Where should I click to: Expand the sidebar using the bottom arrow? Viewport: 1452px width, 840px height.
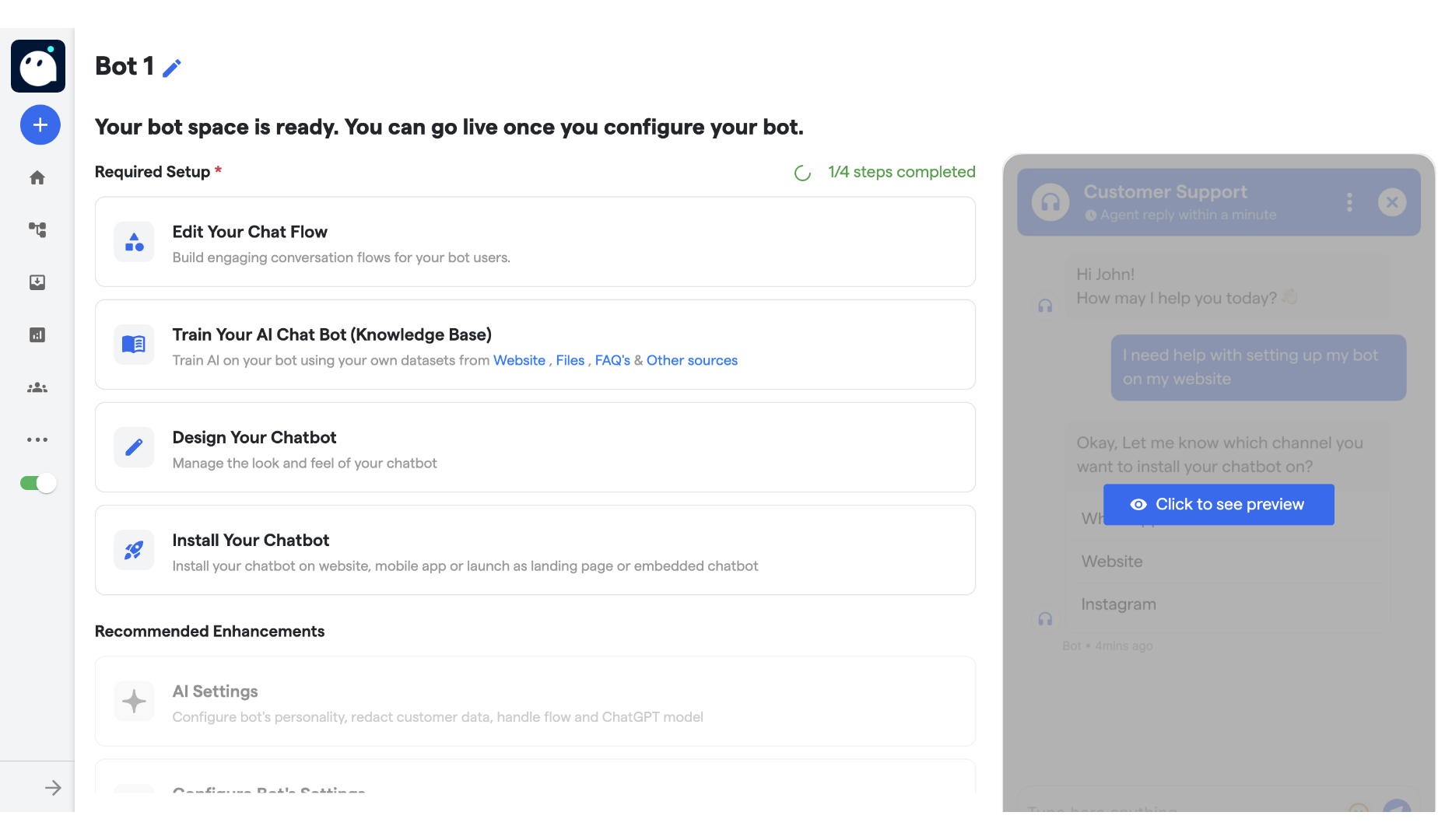tap(54, 787)
